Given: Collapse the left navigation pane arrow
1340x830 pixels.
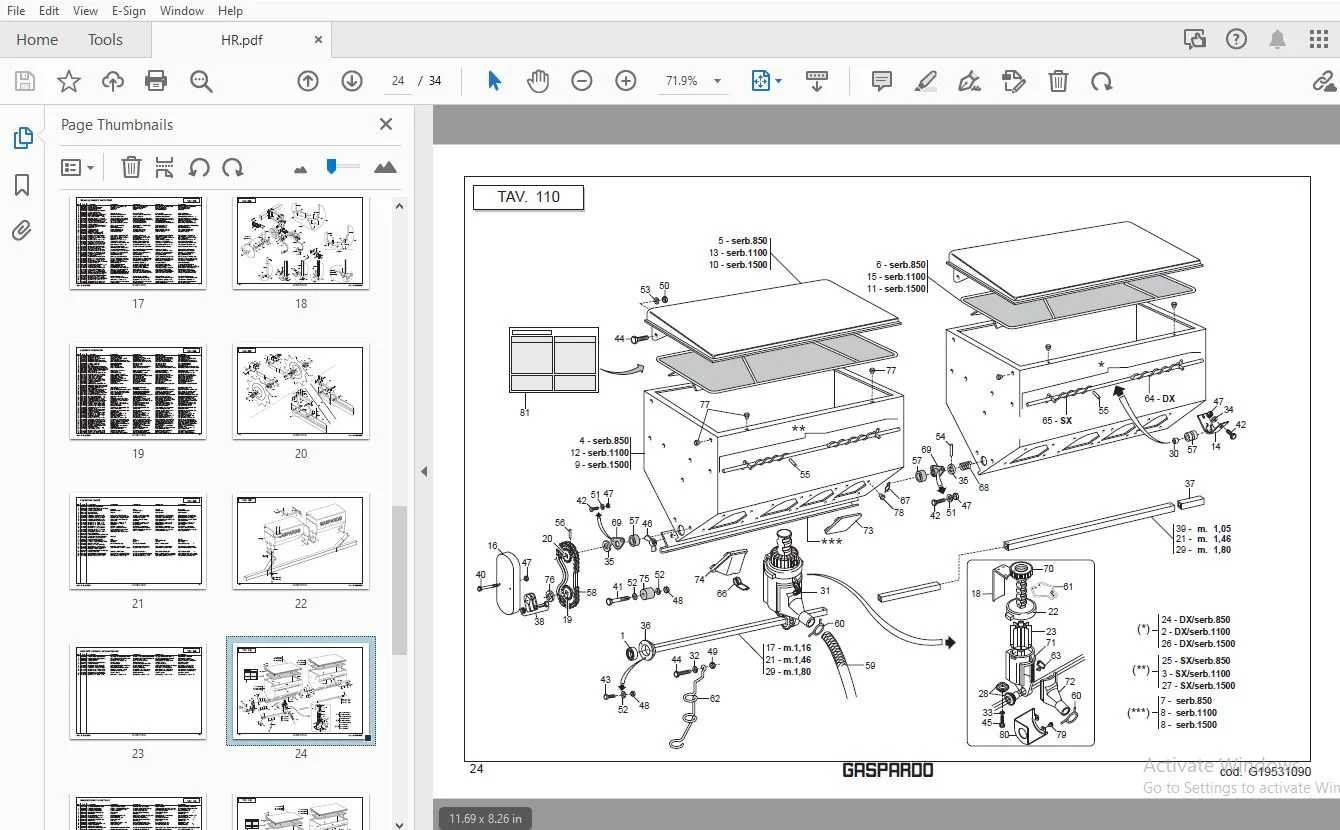Looking at the screenshot, I should pyautogui.click(x=423, y=472).
